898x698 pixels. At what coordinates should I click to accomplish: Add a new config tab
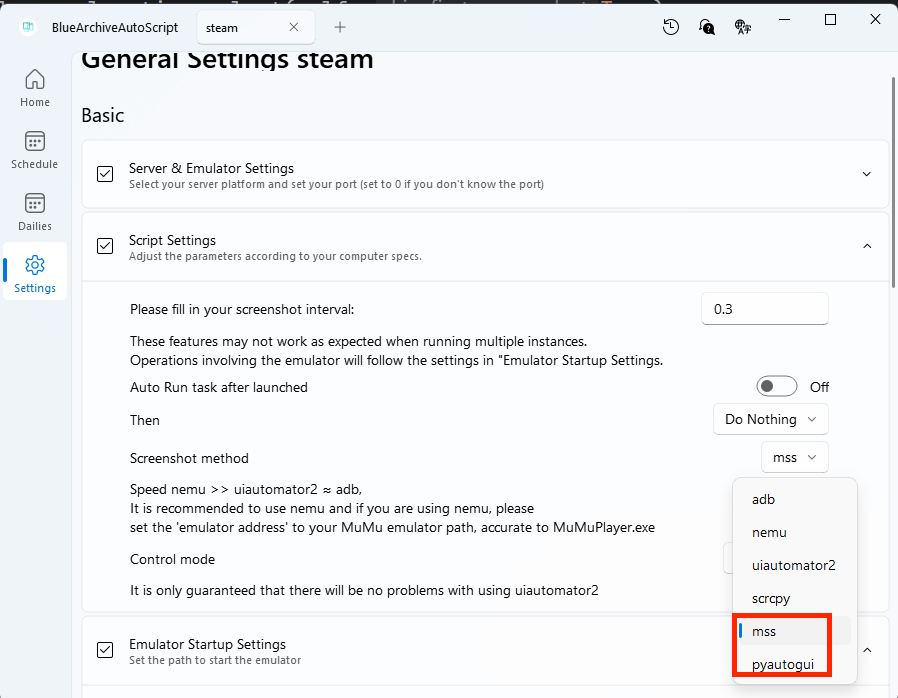tap(340, 27)
